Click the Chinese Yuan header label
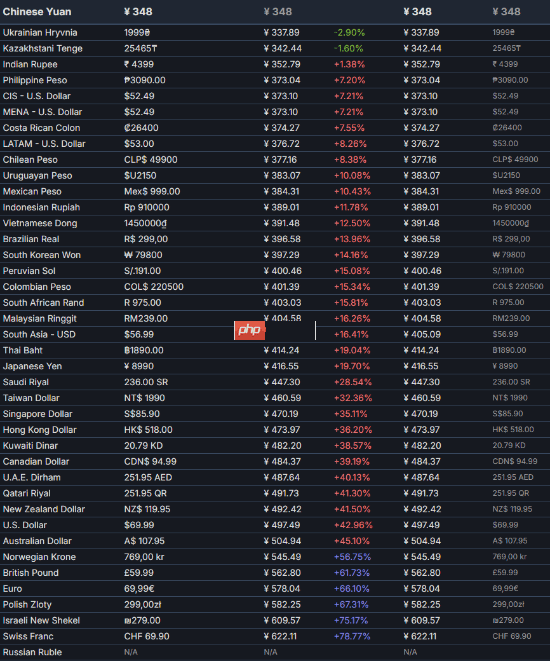This screenshot has width=550, height=661. click(x=37, y=12)
